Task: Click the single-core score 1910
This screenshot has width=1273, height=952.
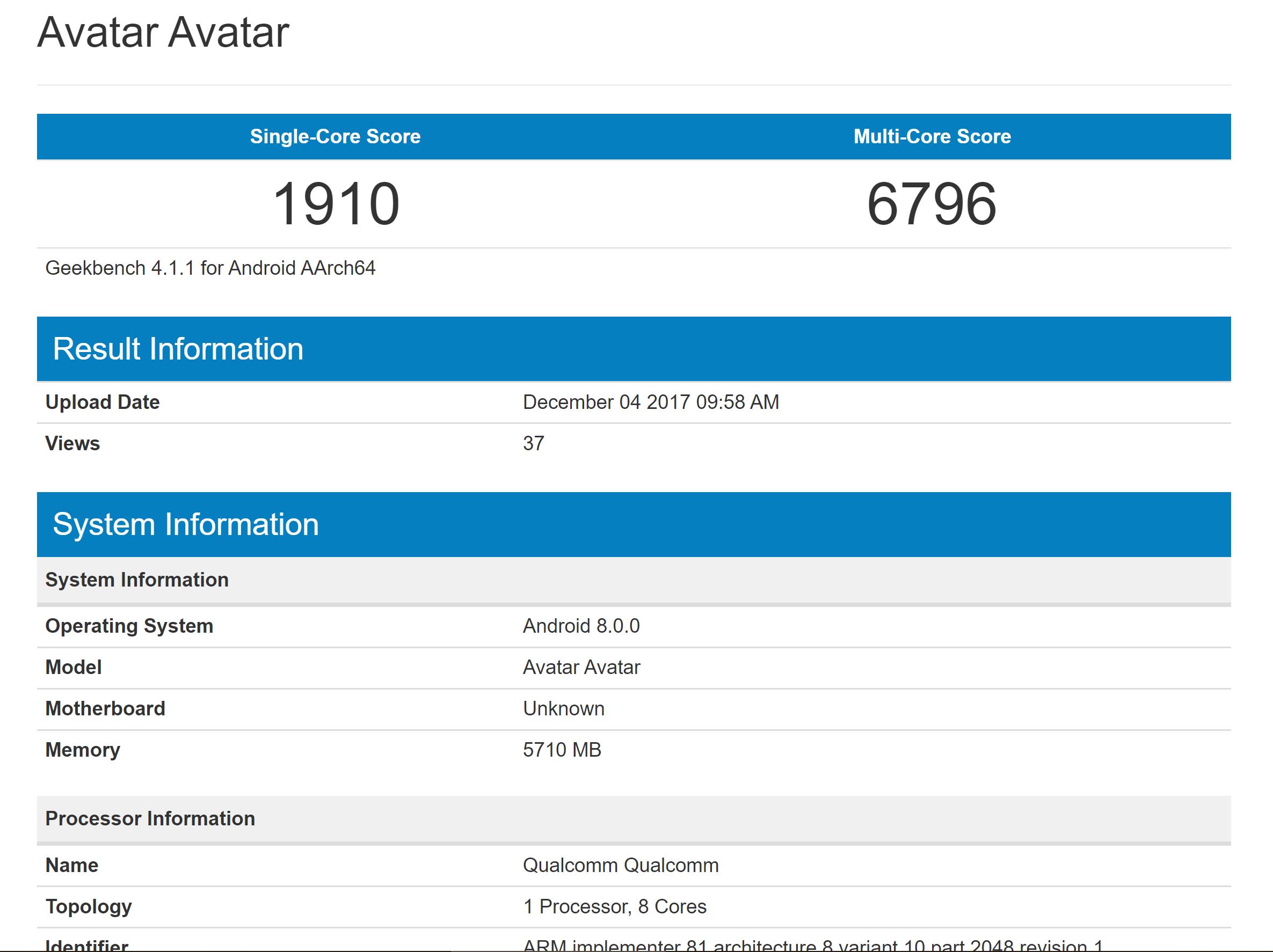Action: (336, 203)
